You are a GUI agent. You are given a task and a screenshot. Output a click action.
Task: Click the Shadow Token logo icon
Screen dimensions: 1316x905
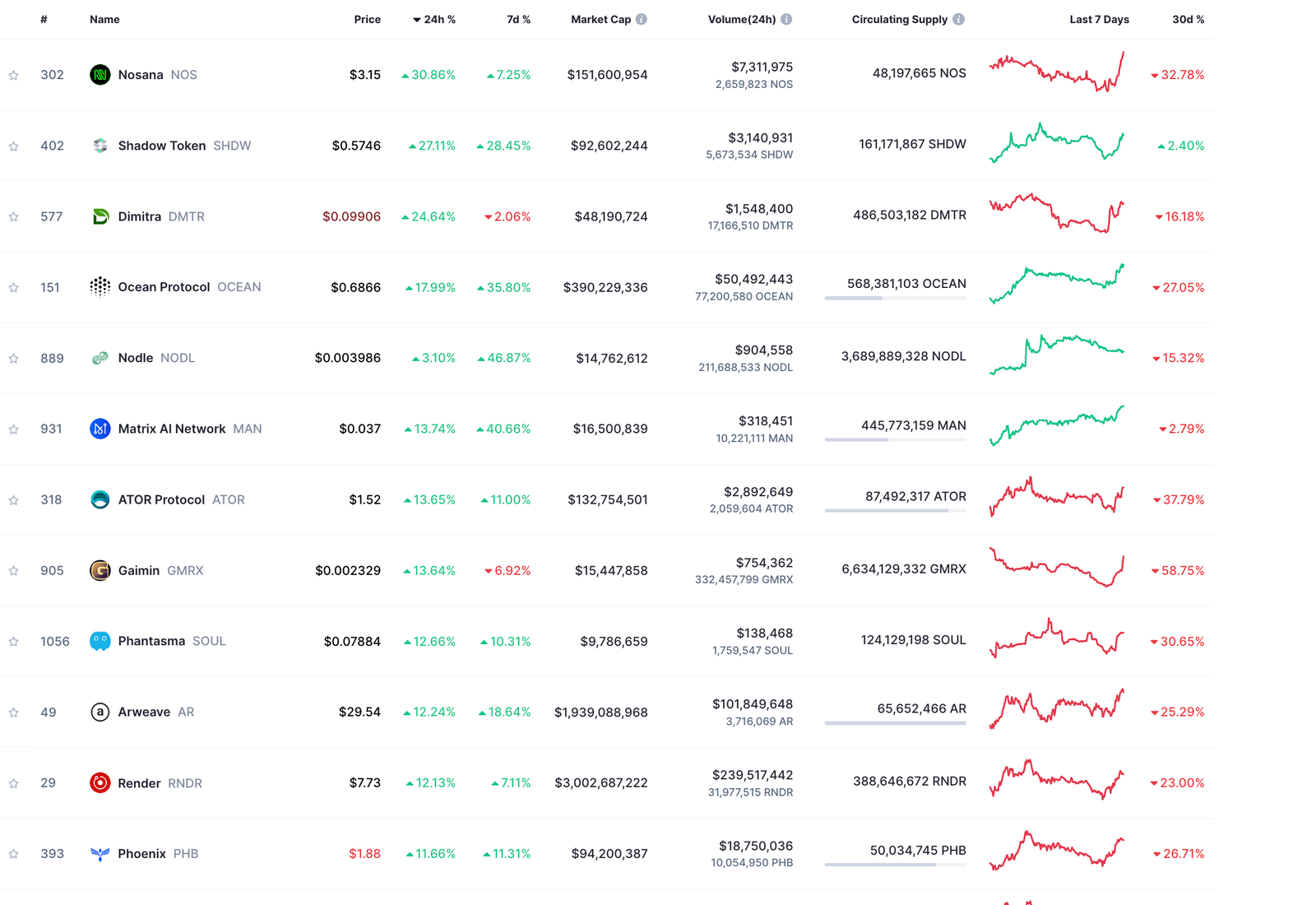coord(100,146)
